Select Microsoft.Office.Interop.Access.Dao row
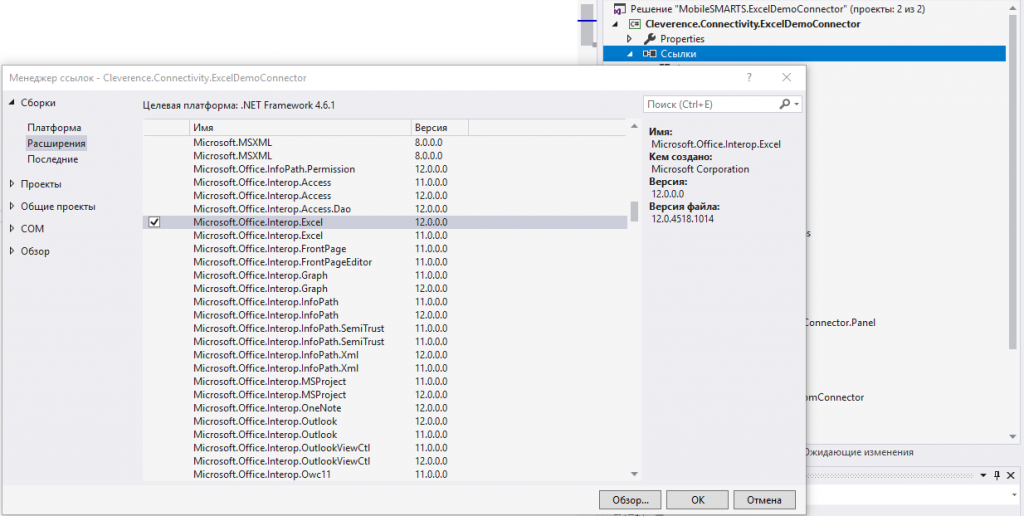1024x516 pixels. pos(385,209)
